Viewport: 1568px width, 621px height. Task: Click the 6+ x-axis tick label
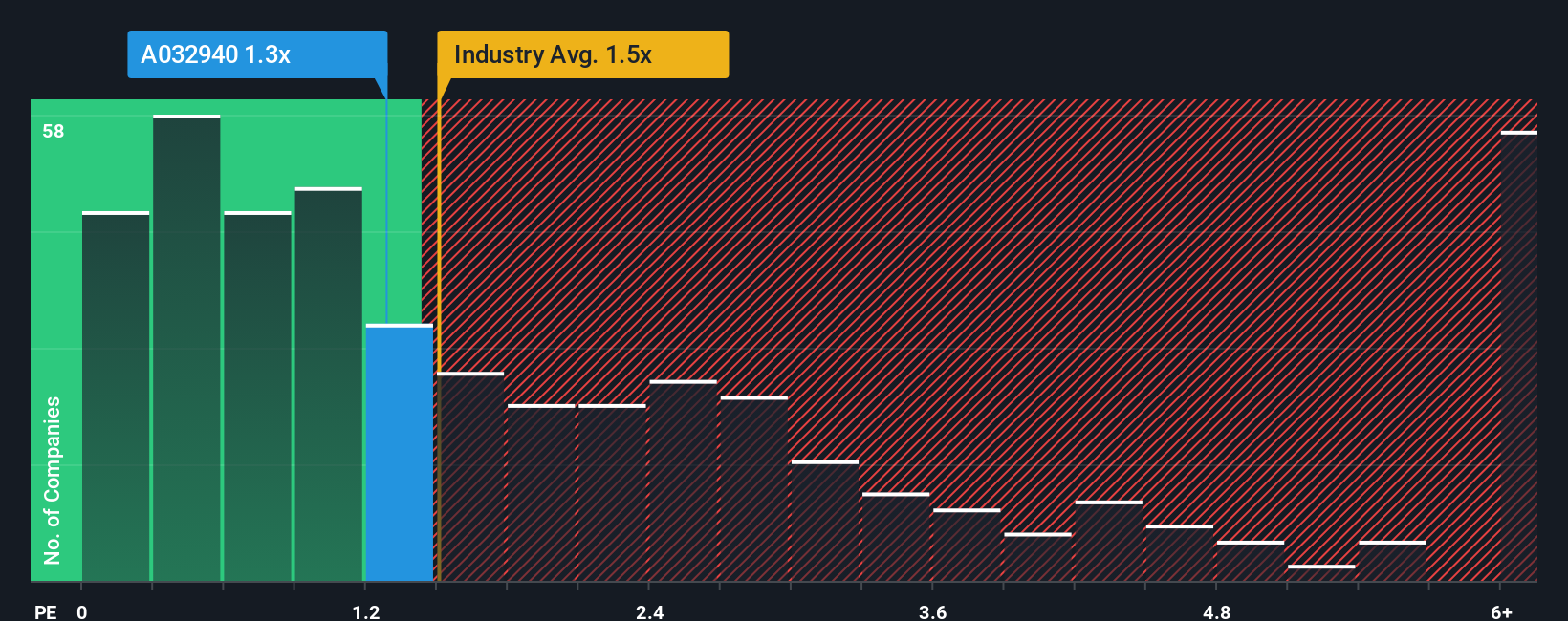[x=1502, y=611]
